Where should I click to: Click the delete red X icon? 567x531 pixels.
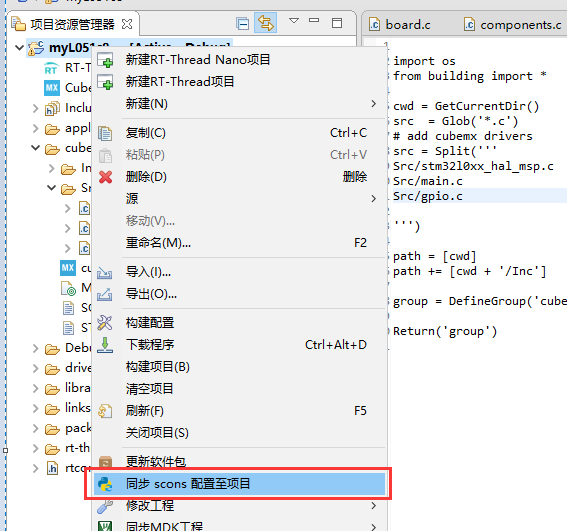(x=105, y=177)
